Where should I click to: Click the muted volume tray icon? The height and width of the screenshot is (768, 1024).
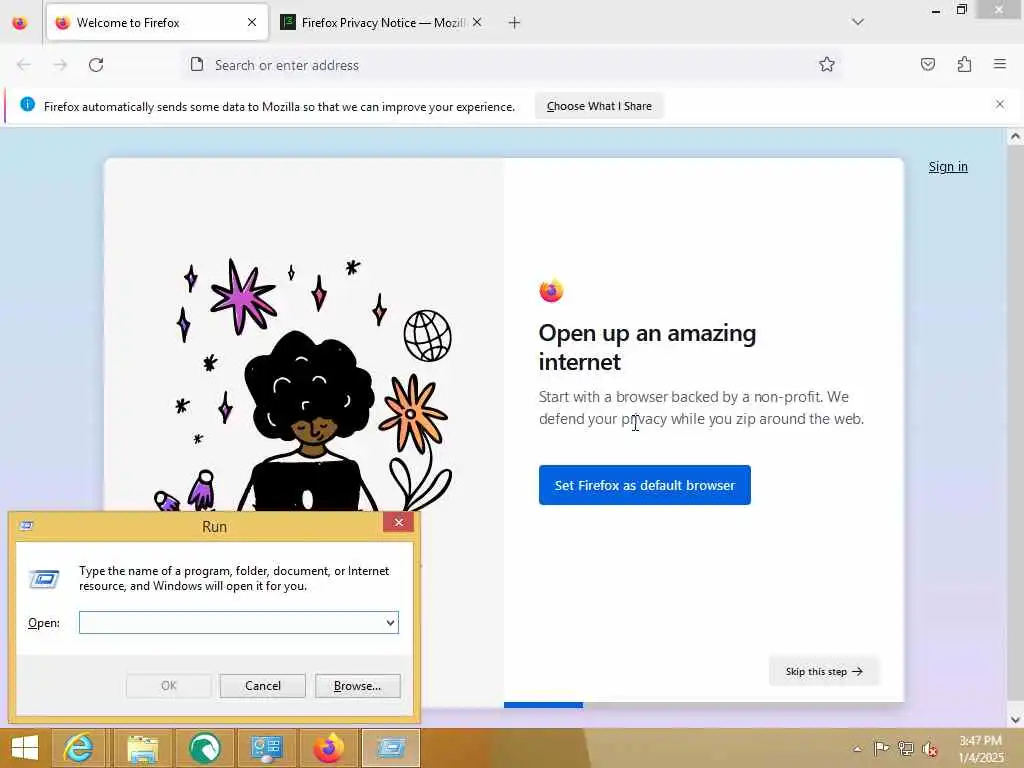tap(929, 749)
